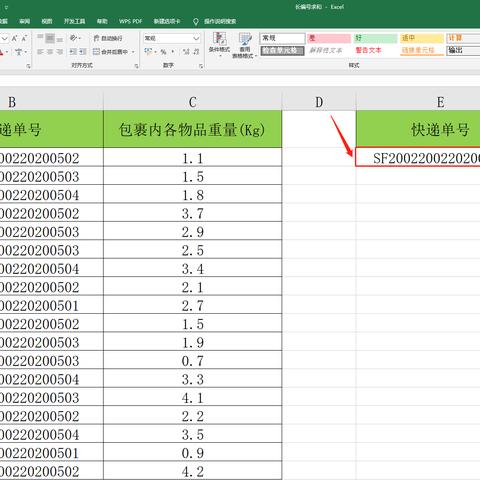This screenshot has width=480, height=480.
Task: Apply Comma Style number format
Action: click(x=173, y=52)
